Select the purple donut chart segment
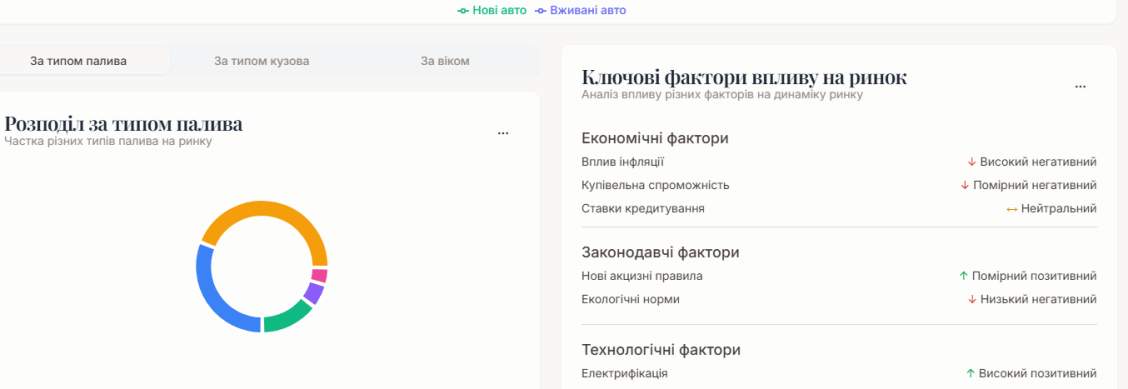 pos(314,293)
